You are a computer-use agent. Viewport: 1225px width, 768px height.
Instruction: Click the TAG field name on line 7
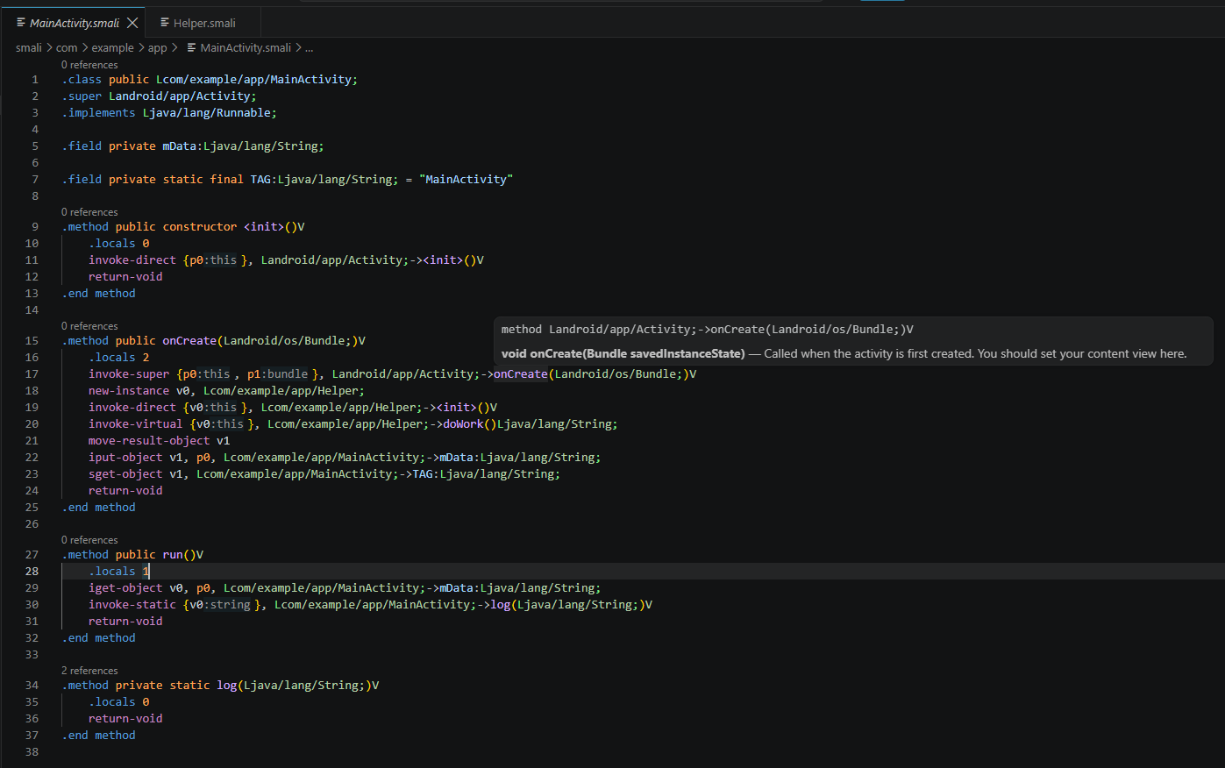[260, 179]
